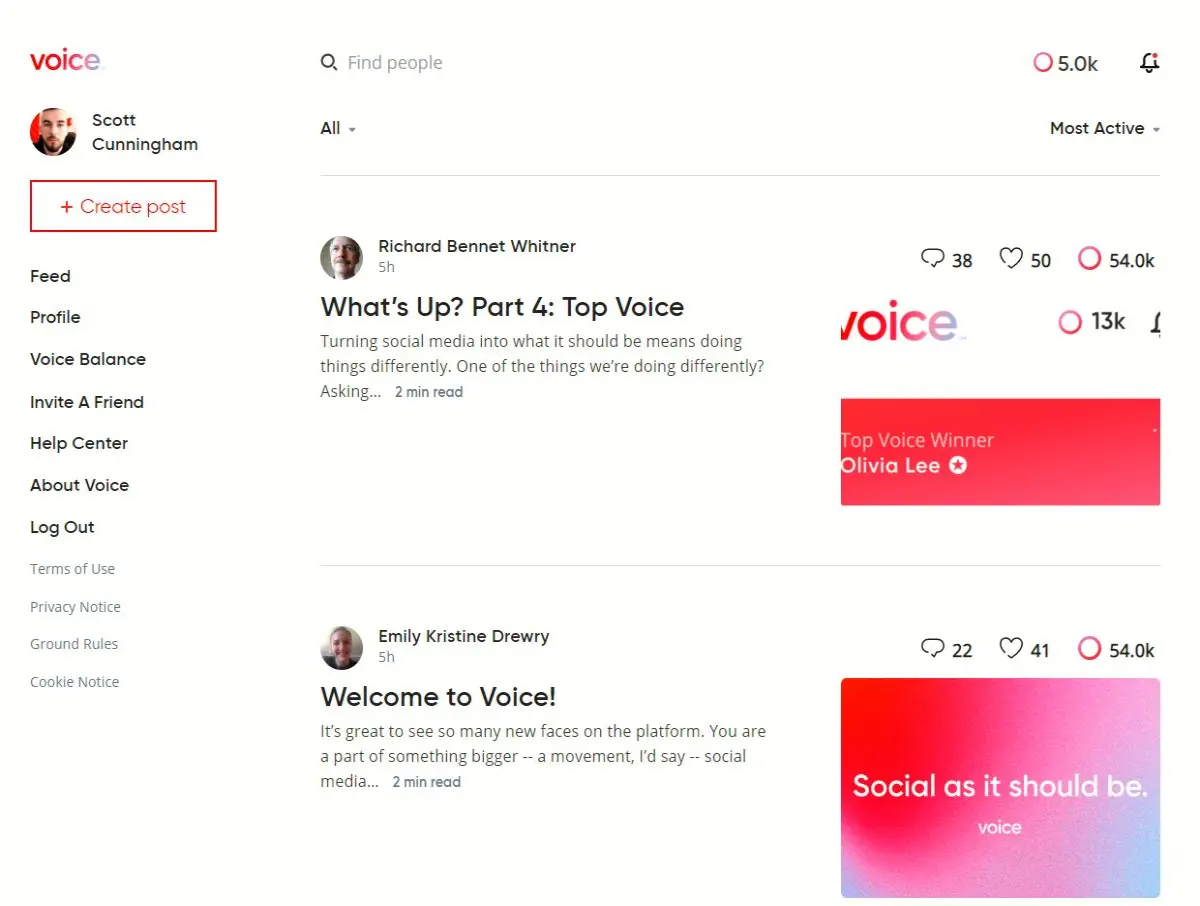Image resolution: width=1200 pixels, height=906 pixels.
Task: Go to Feed in the sidebar
Action: click(50, 276)
